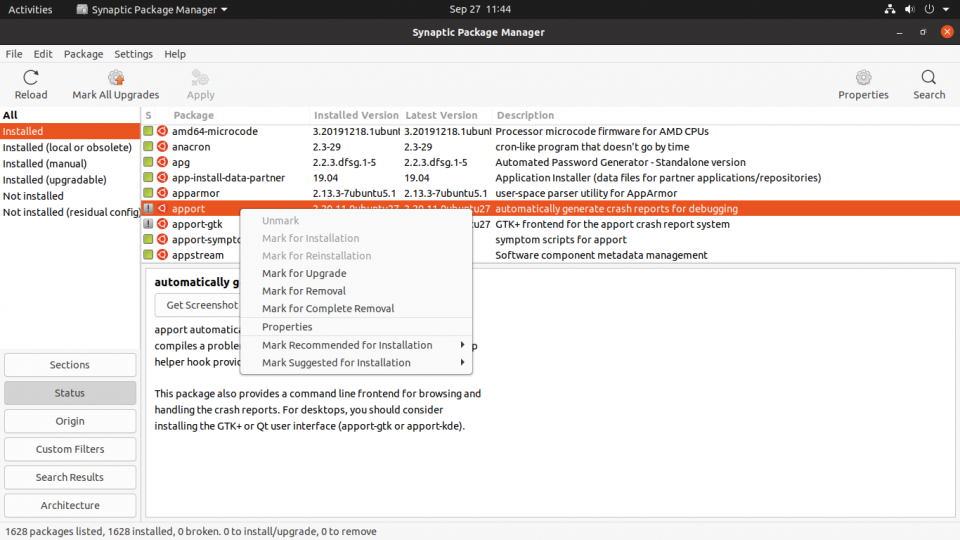Select Properties in the context menu
The height and width of the screenshot is (540, 960).
pyautogui.click(x=356, y=327)
